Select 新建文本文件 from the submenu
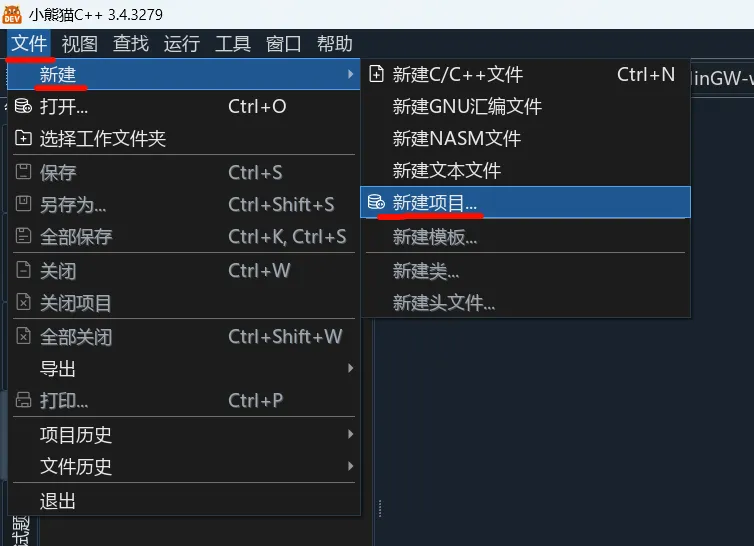The width and height of the screenshot is (754, 546). click(447, 171)
